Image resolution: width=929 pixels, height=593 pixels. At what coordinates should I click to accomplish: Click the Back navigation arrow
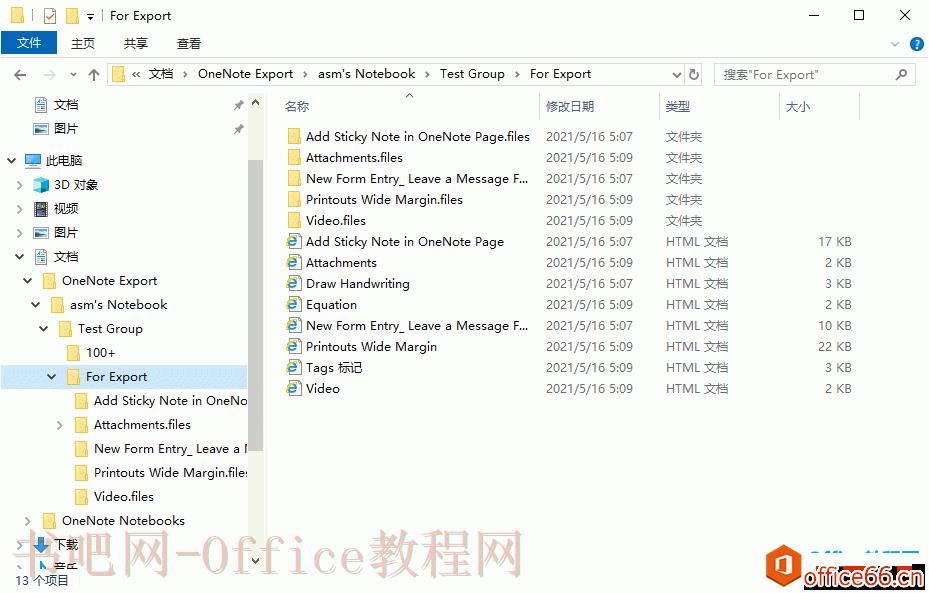[20, 75]
